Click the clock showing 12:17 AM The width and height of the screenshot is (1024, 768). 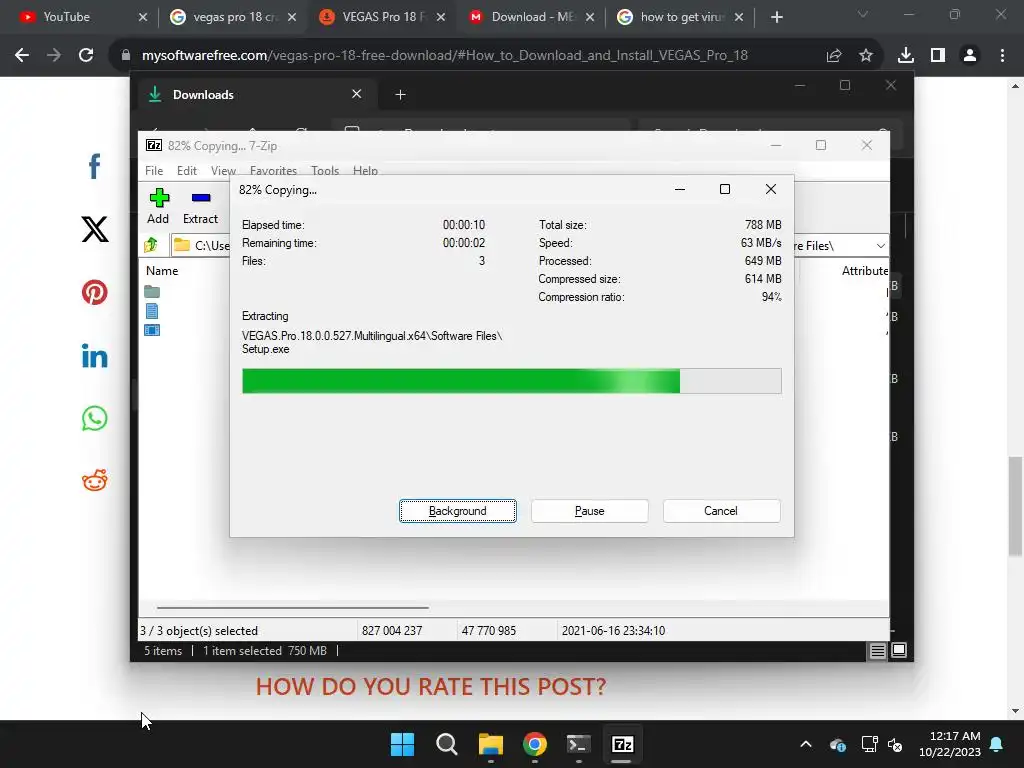click(x=955, y=736)
